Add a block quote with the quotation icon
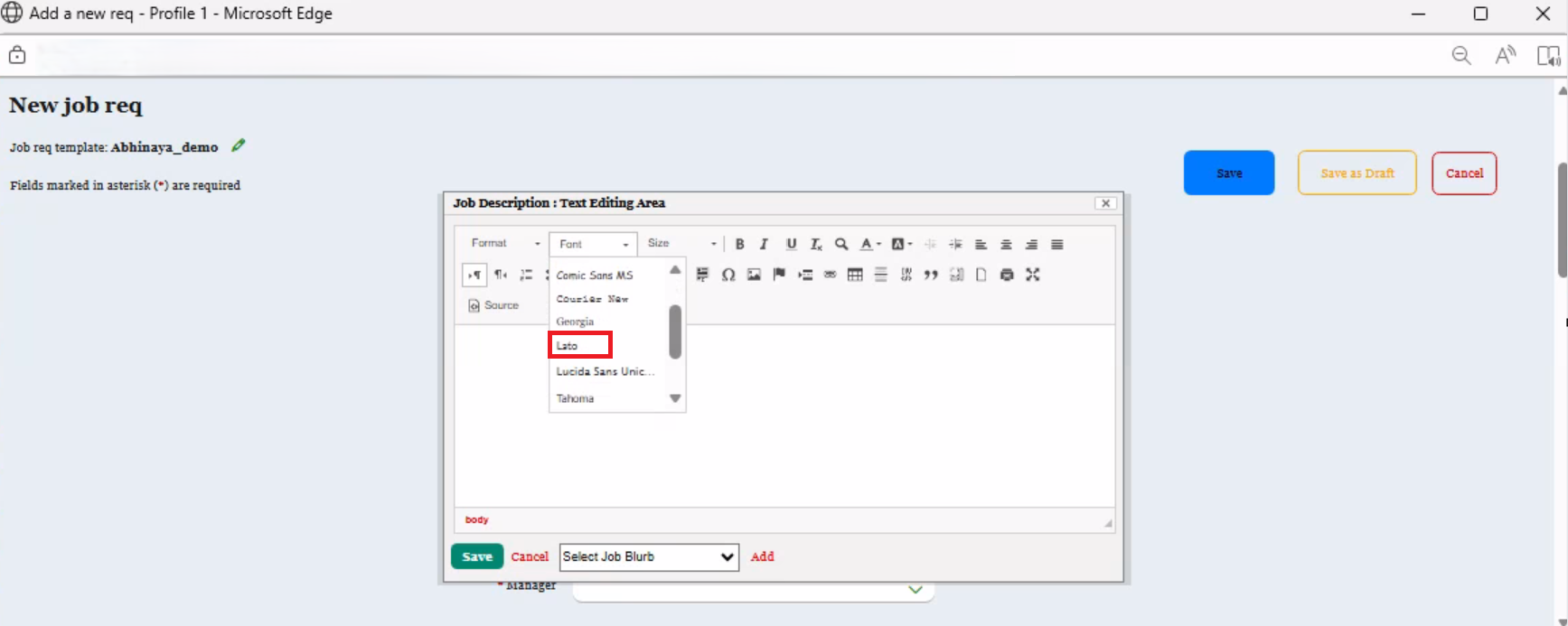Image resolution: width=1568 pixels, height=626 pixels. pos(931,275)
